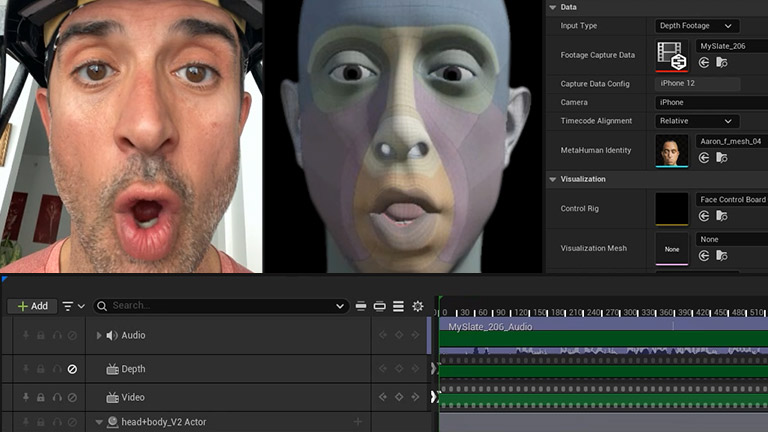
Task: Add a keyframe on the Video track
Action: pos(399,397)
